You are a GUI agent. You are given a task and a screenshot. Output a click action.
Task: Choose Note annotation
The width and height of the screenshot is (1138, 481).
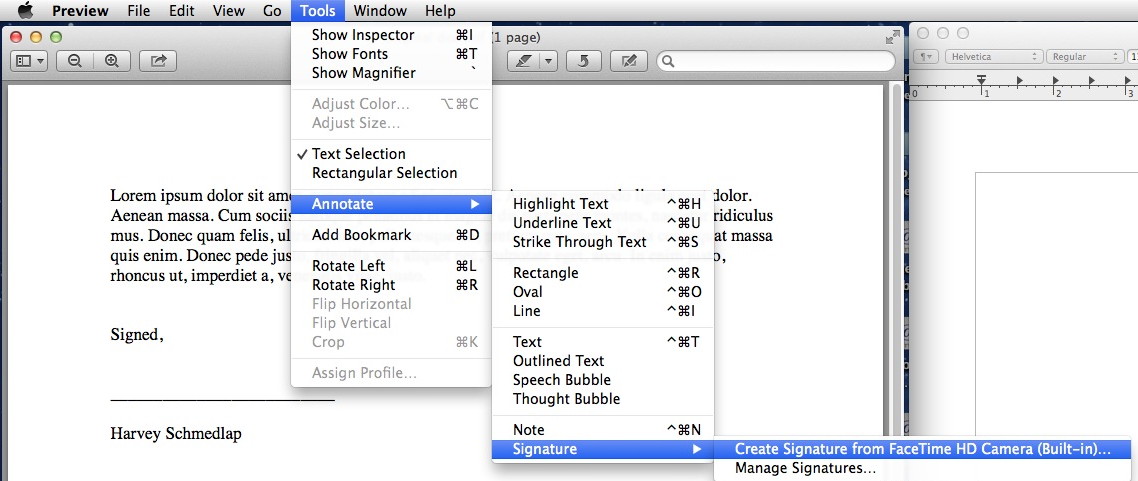point(602,429)
